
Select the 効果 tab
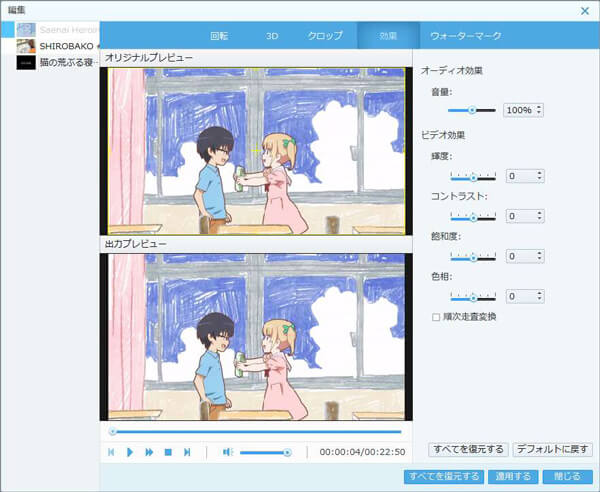click(x=388, y=36)
